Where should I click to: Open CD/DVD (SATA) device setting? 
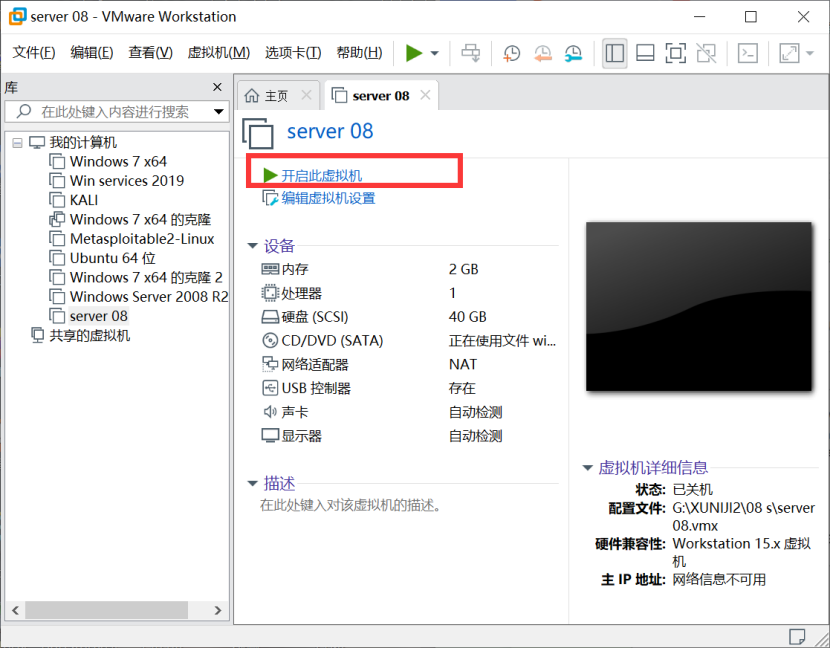(322, 340)
